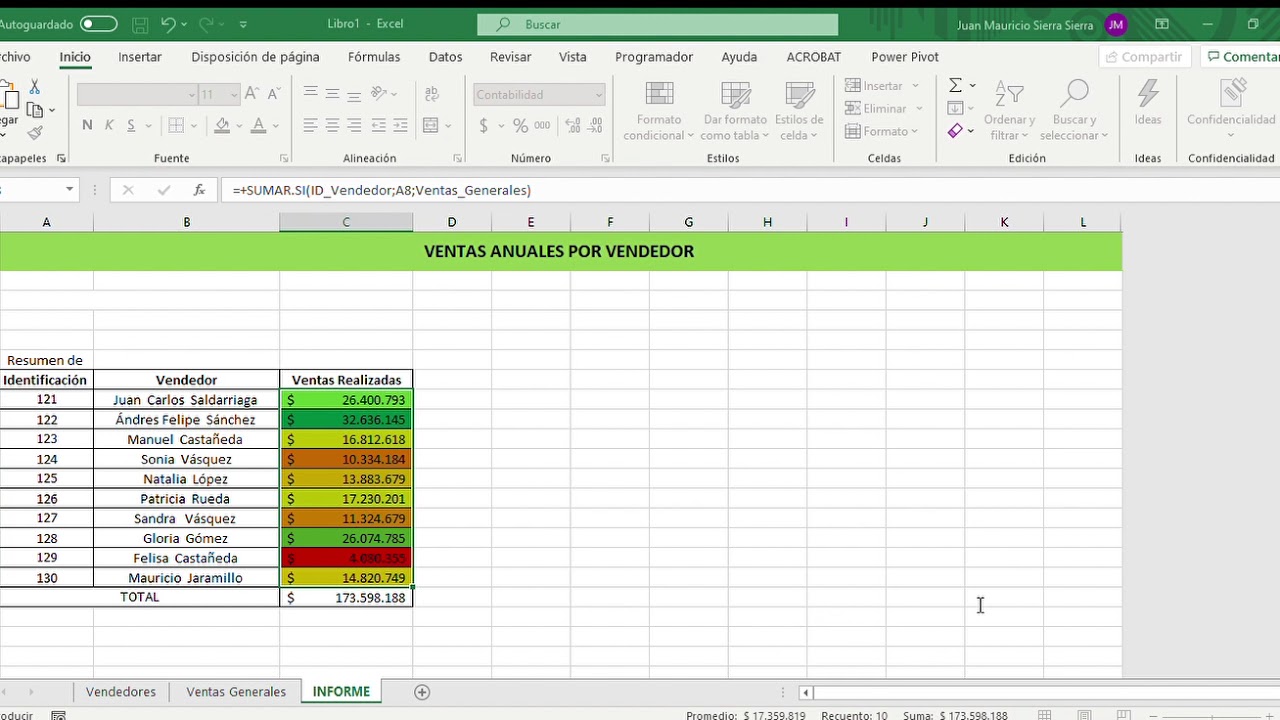Open ribbon display options icon
Image resolution: width=1280 pixels, height=720 pixels.
[1162, 24]
